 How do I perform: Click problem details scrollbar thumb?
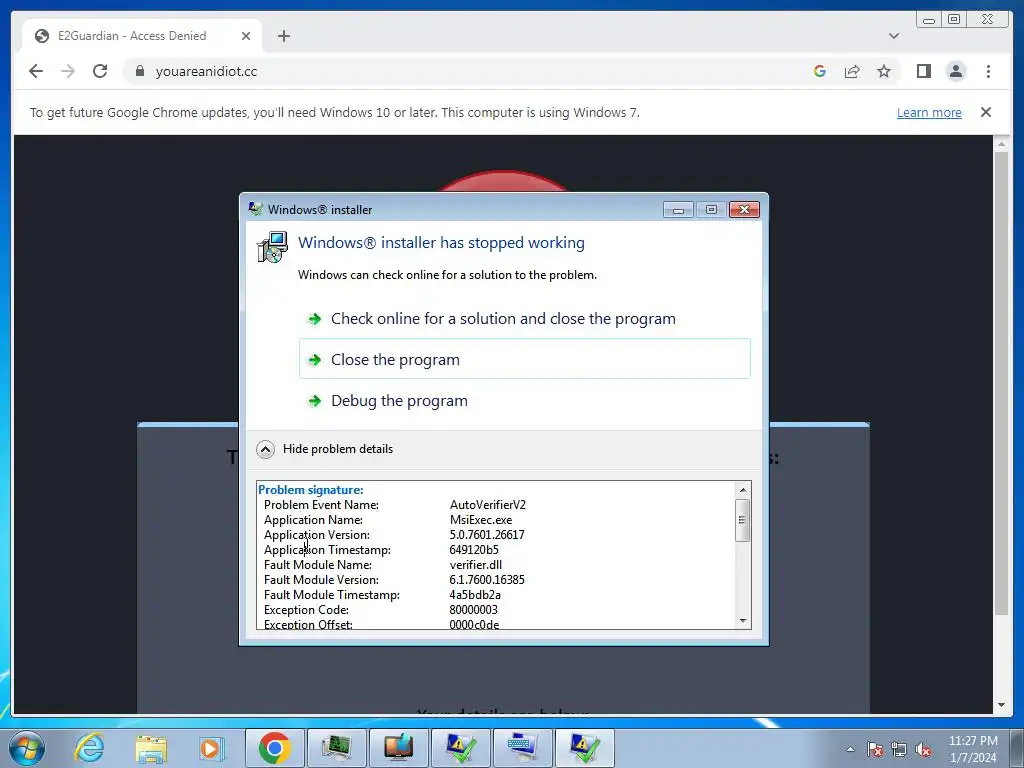click(x=743, y=520)
